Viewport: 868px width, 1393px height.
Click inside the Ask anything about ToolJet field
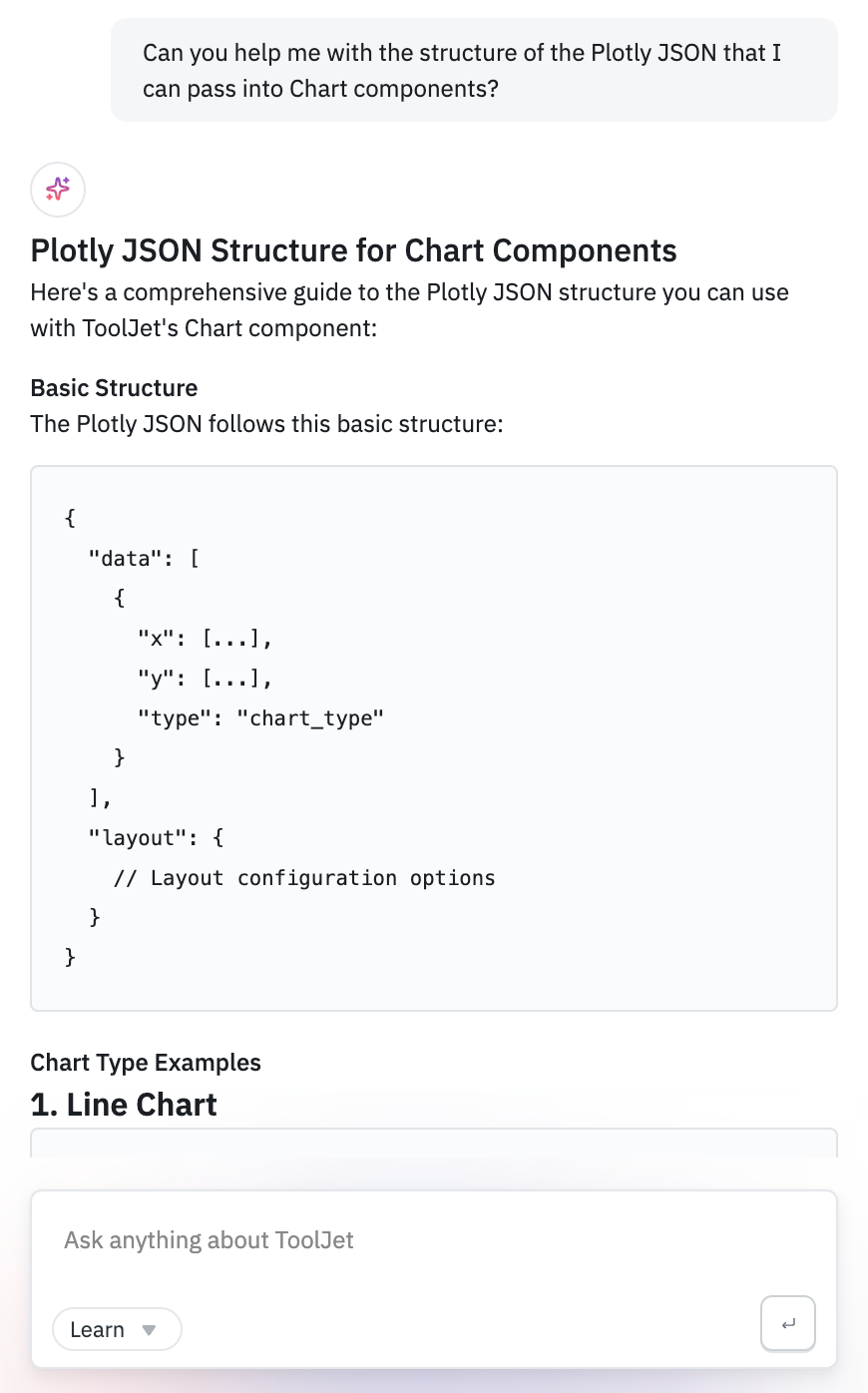[399, 1239]
